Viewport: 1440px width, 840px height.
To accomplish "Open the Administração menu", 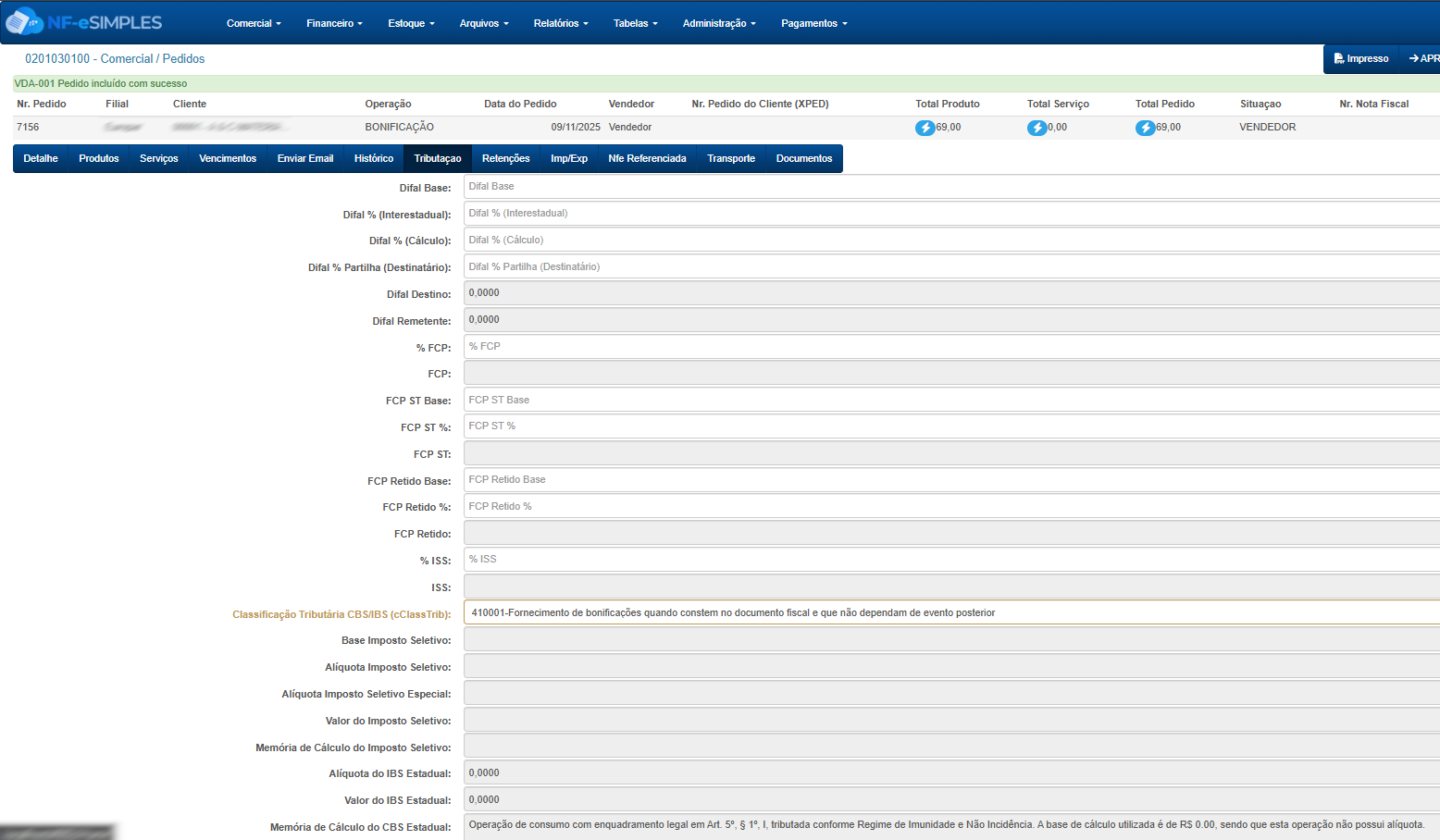I will [718, 23].
